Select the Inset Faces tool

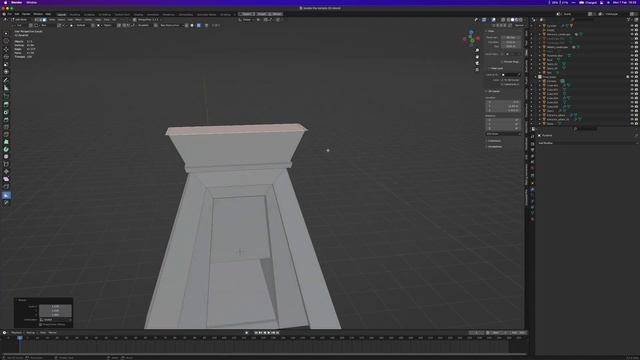(x=6, y=112)
